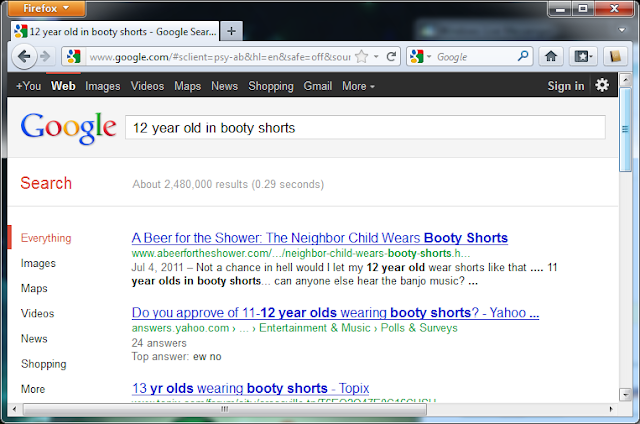Click the abeerfortheshower.com green URL
The image size is (640, 424).
pos(300,253)
